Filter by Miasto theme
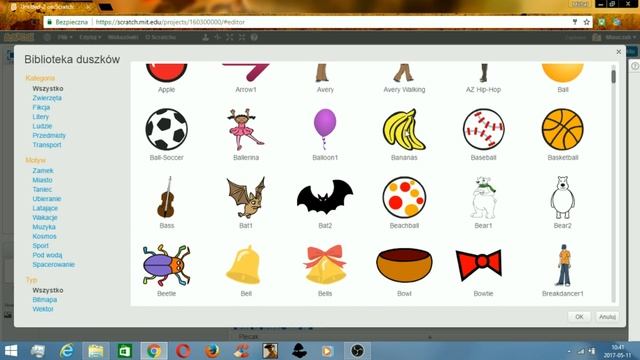This screenshot has height=360, width=640. tap(42, 180)
